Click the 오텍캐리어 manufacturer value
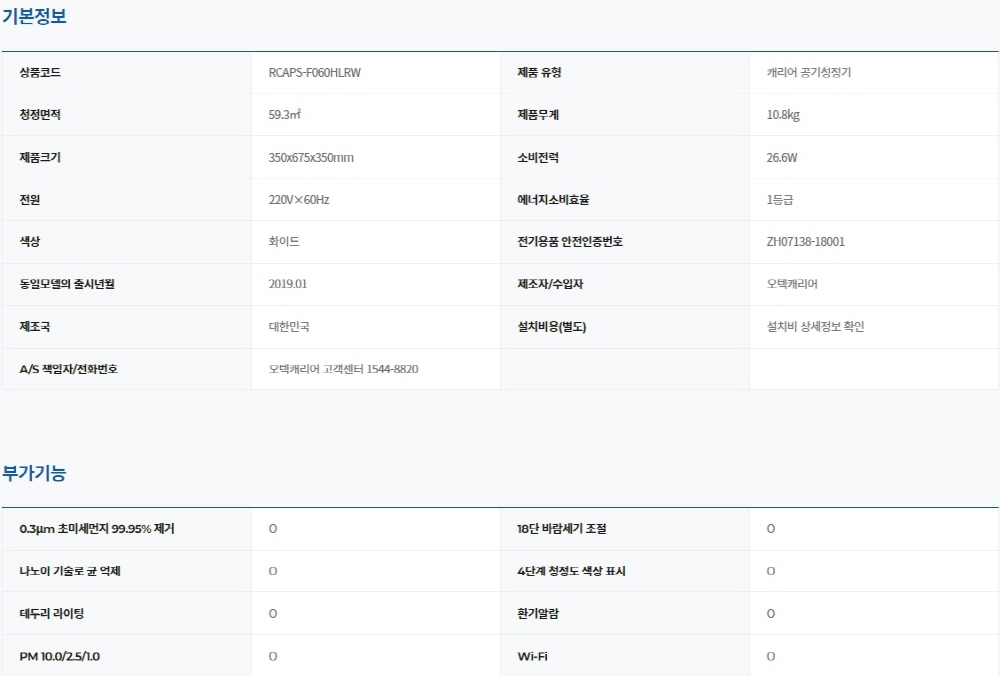 792,284
